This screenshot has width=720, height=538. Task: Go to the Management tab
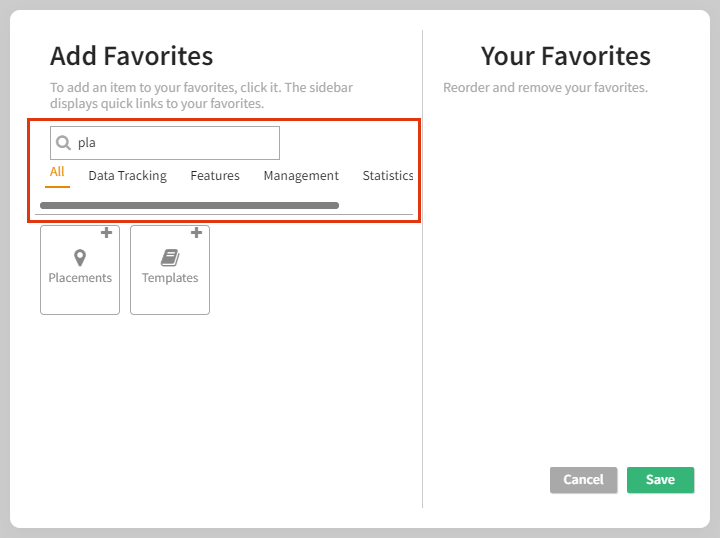(x=301, y=176)
